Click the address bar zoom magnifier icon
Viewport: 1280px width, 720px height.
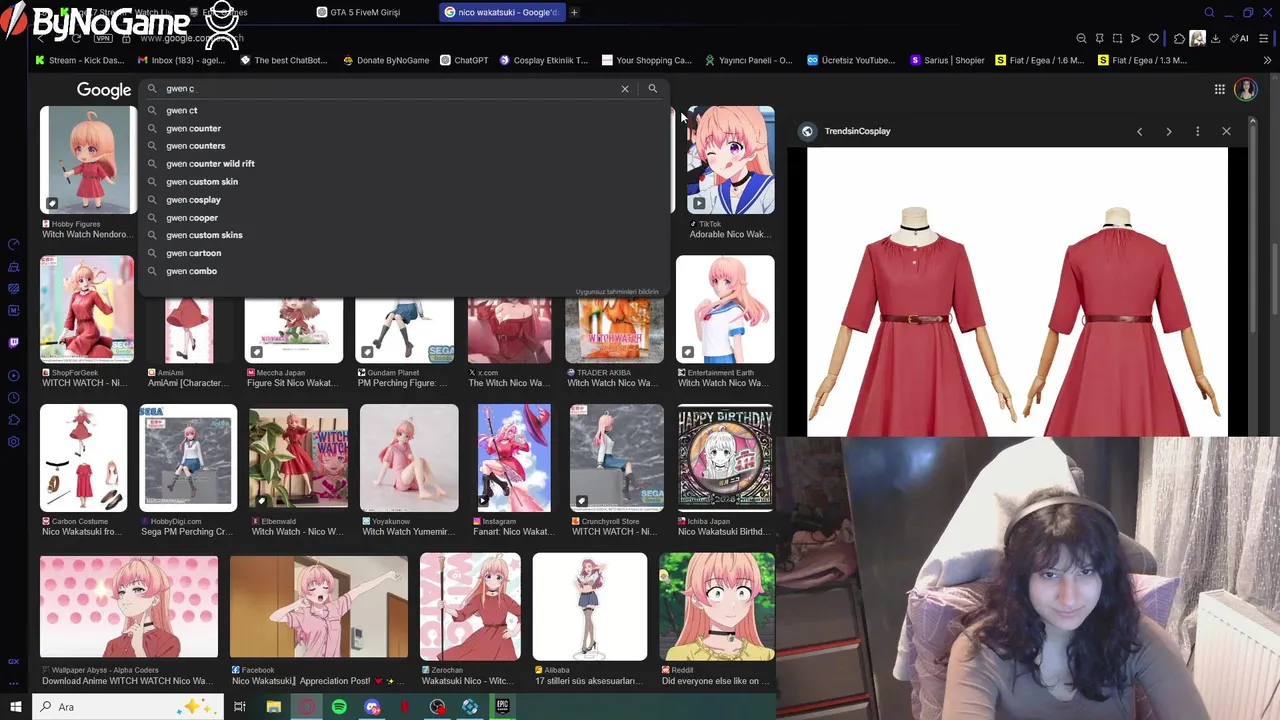tap(1081, 38)
